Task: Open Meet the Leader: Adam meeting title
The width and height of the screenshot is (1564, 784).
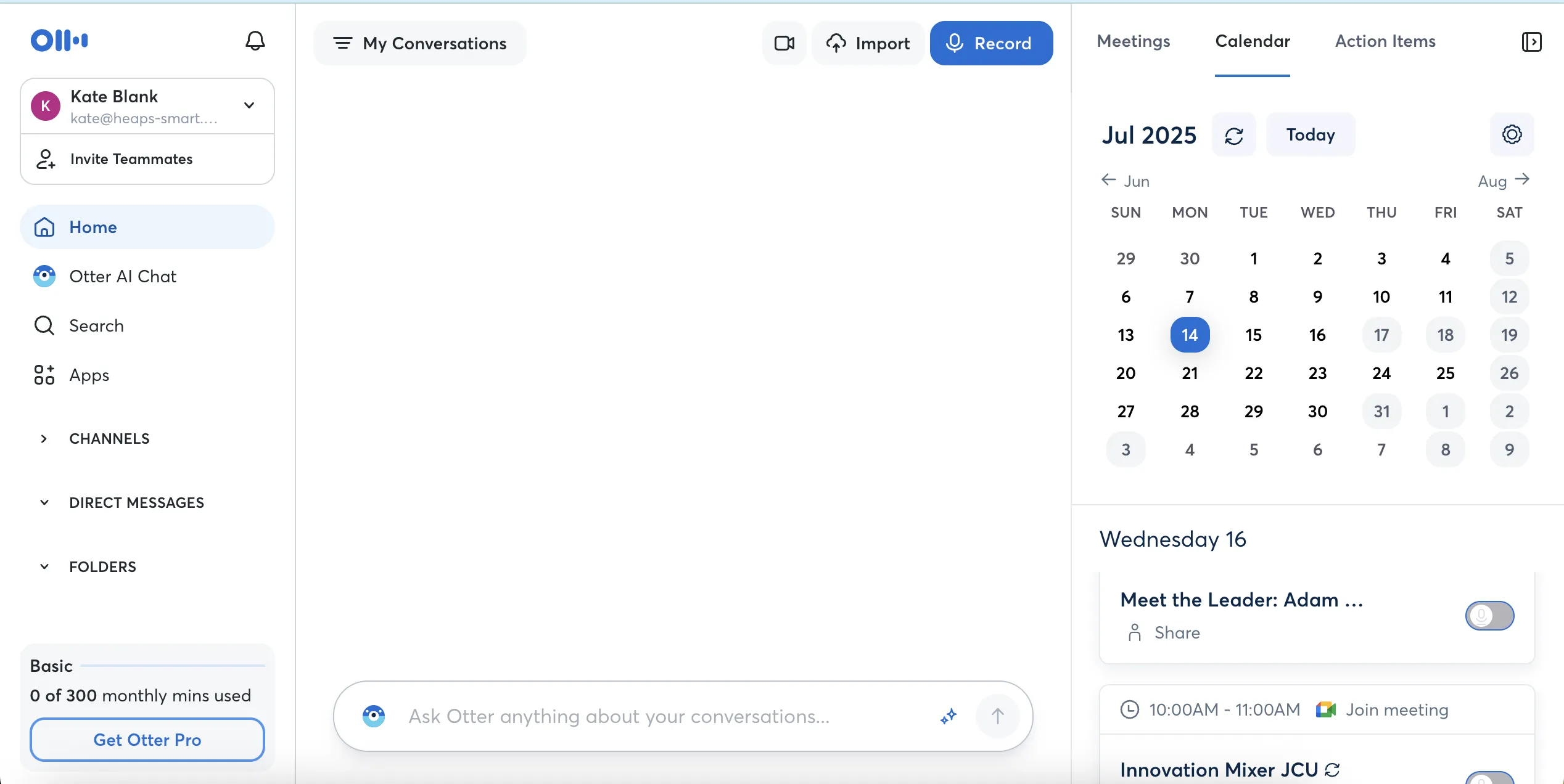Action: (x=1241, y=600)
